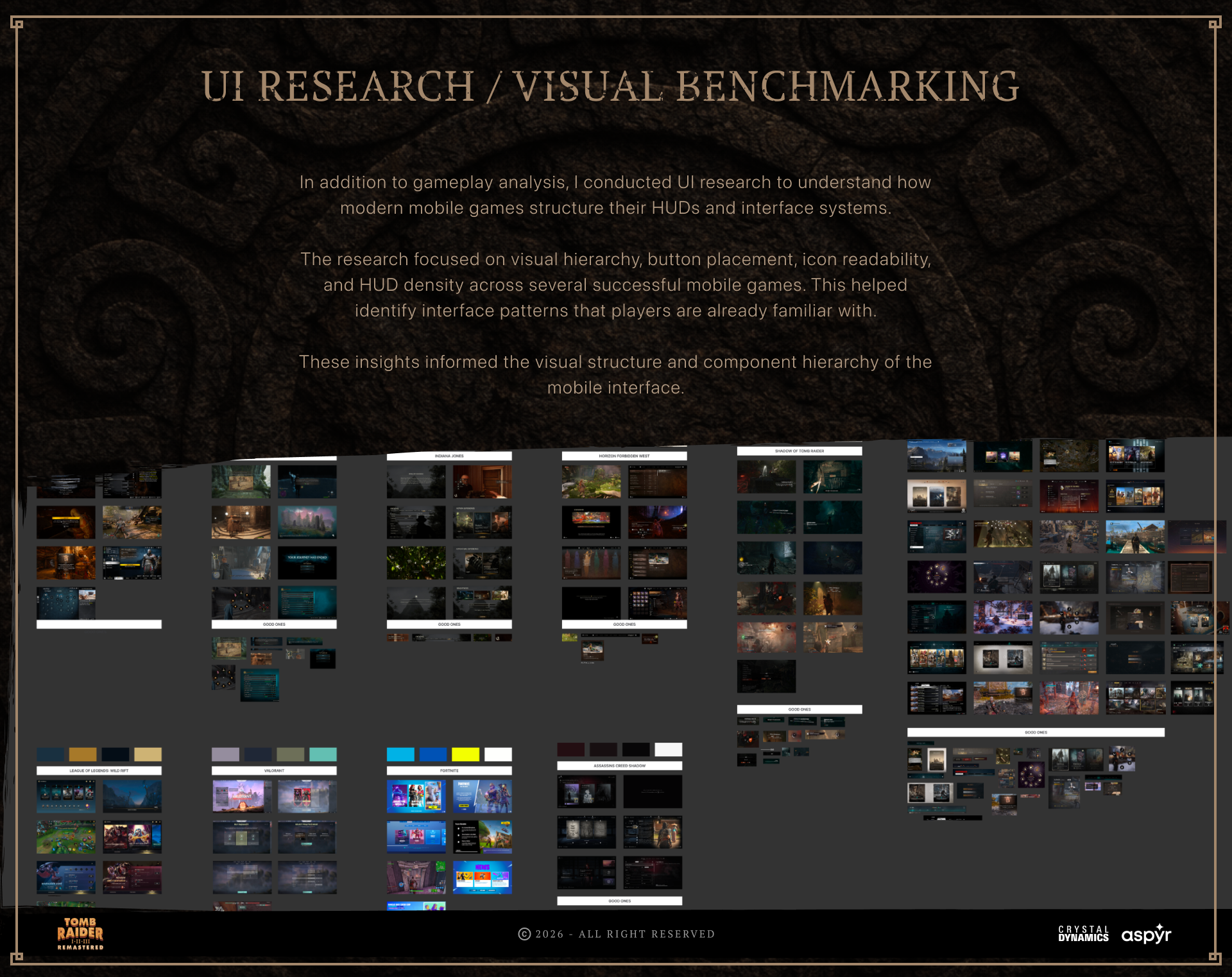Click the Shadow of Tomb Raider header
Screen dimensions: 1232x977
click(x=800, y=451)
